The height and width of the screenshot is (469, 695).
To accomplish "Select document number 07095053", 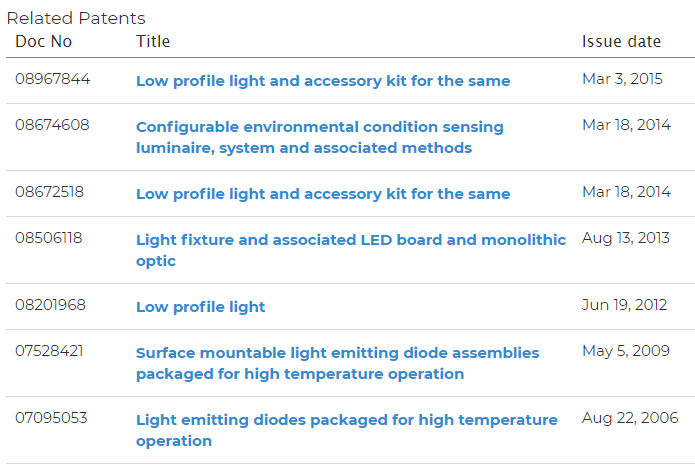I will 51,418.
